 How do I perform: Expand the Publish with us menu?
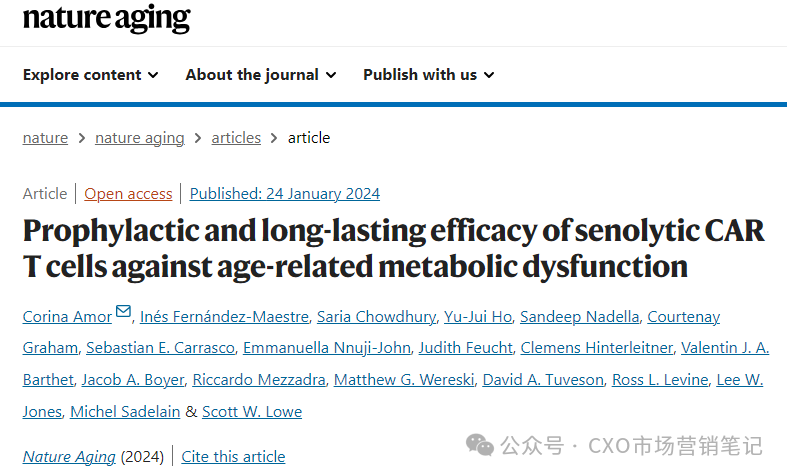pyautogui.click(x=429, y=75)
